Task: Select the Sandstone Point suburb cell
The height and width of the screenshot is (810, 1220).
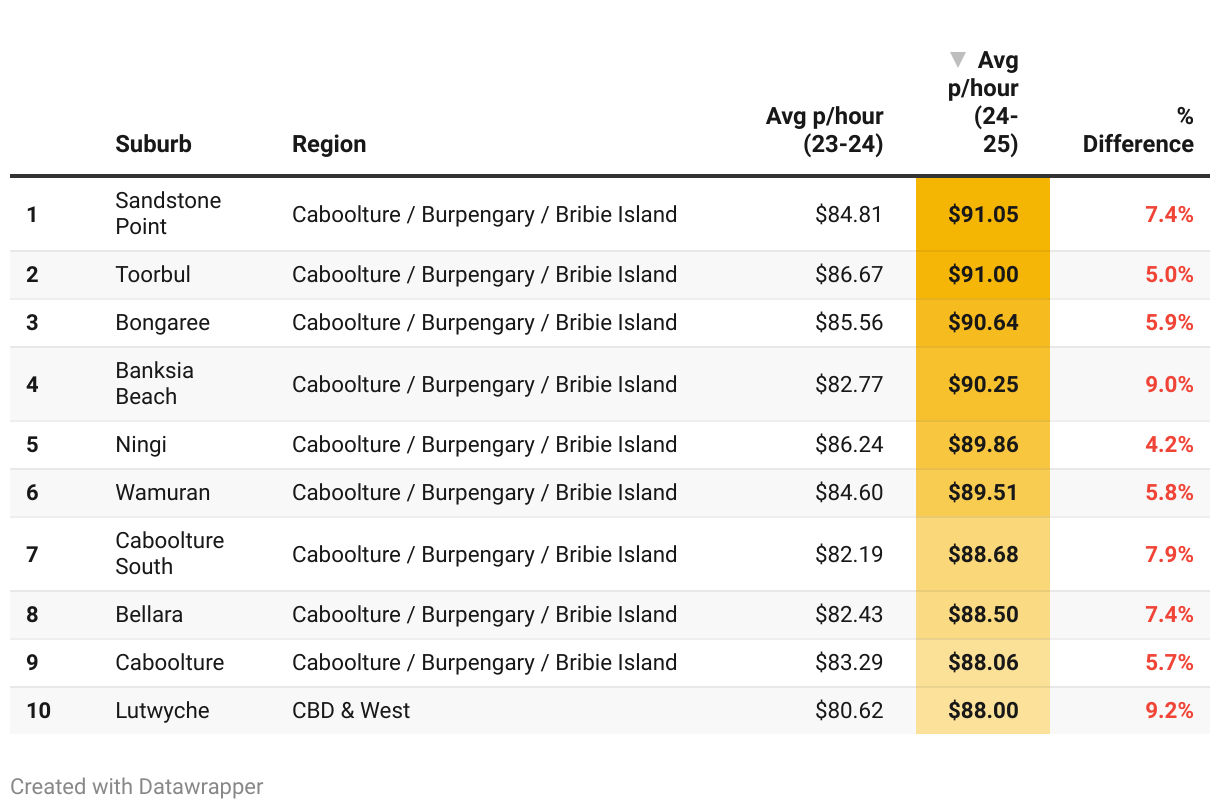Action: [x=168, y=214]
